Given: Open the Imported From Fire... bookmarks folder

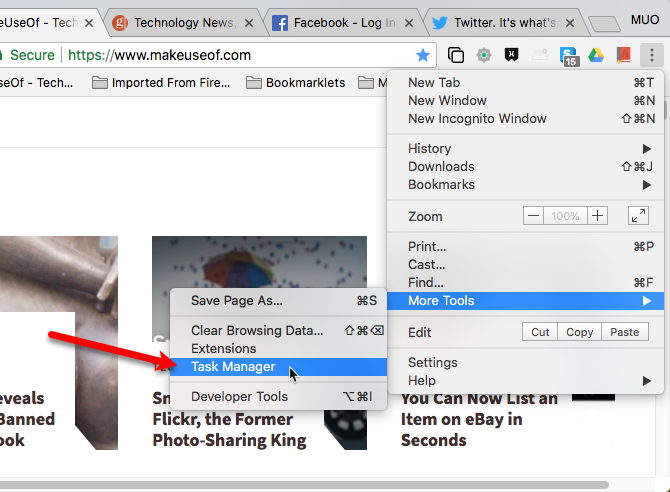Looking at the screenshot, I should click(161, 82).
